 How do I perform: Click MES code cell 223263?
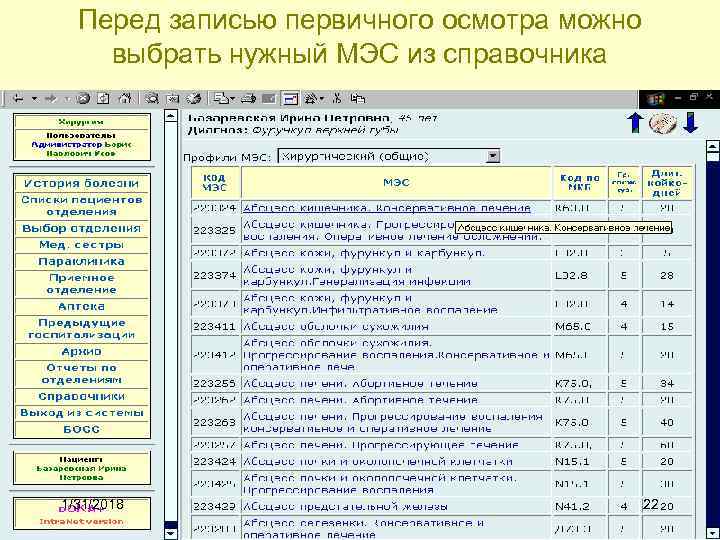coord(214,422)
